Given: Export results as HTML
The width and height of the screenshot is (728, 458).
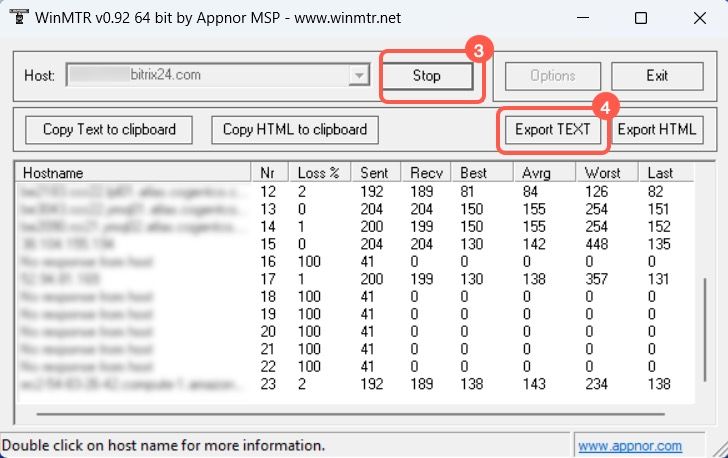Looking at the screenshot, I should (x=656, y=130).
